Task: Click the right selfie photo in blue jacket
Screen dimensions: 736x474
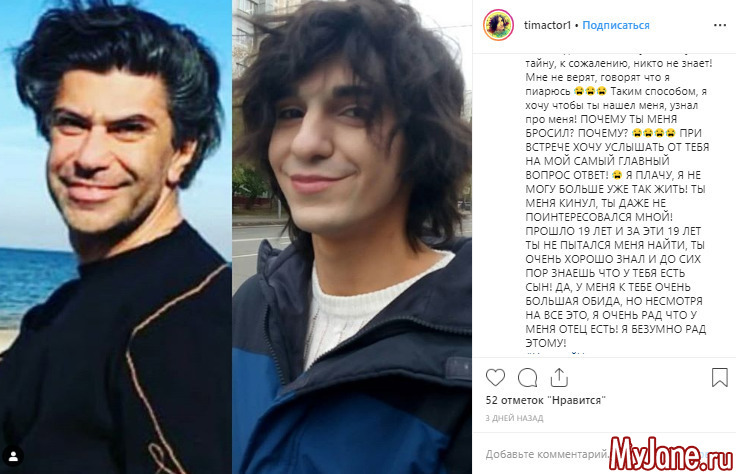Action: (352, 237)
